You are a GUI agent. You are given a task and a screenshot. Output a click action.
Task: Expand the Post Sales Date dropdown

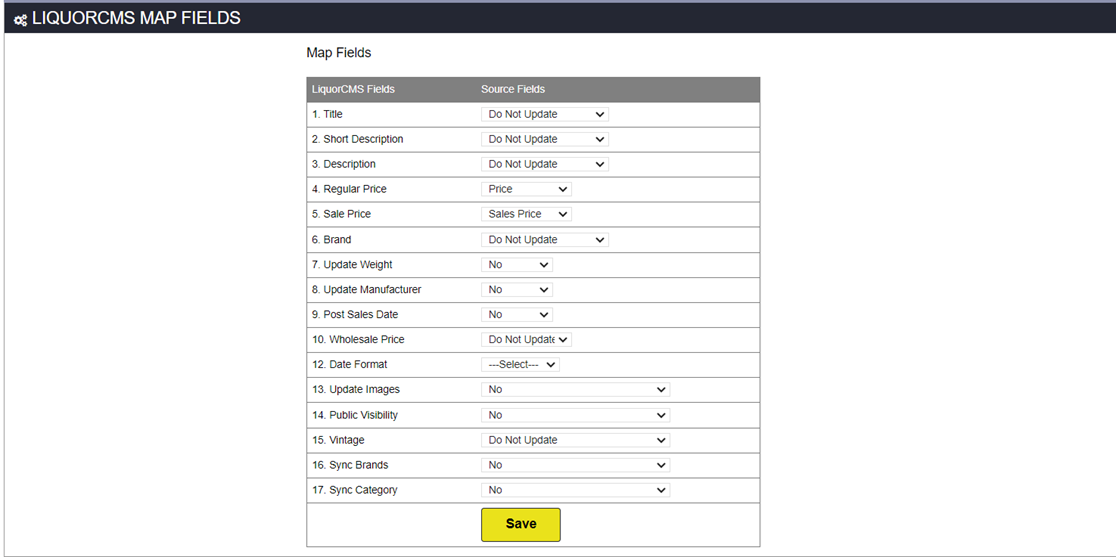coord(517,315)
